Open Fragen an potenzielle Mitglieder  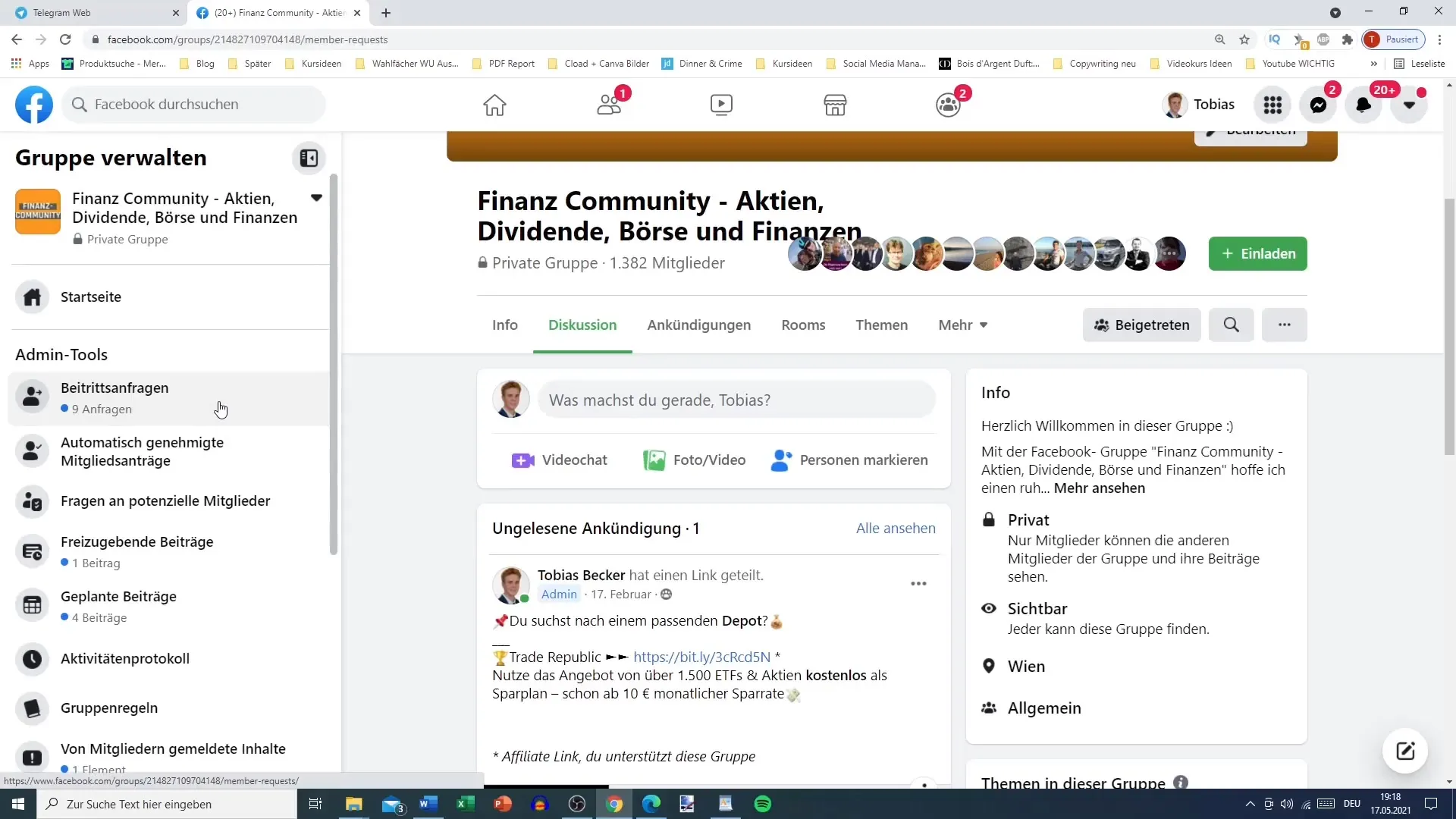point(168,501)
